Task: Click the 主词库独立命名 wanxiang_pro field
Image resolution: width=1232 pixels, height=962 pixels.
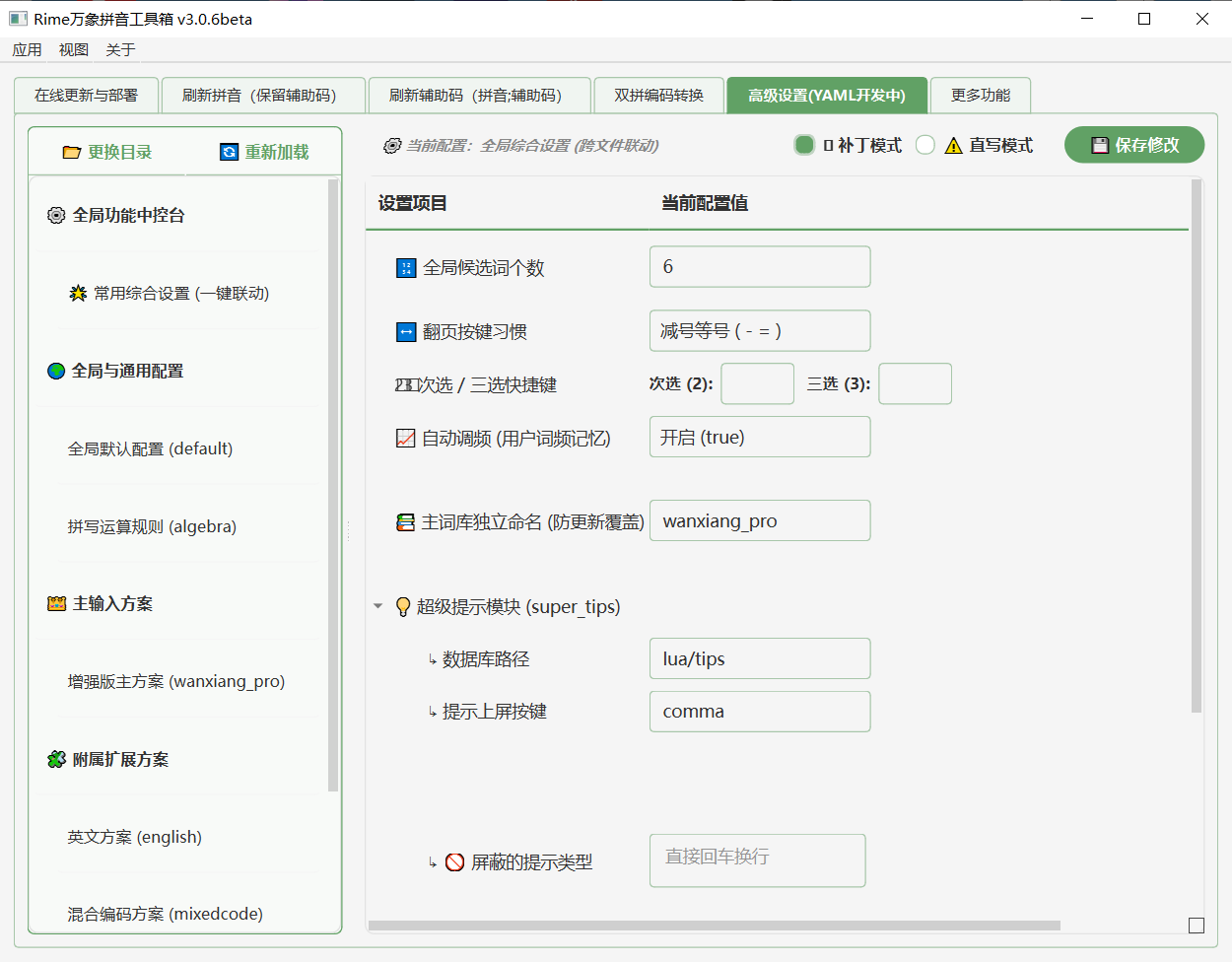Action: pyautogui.click(x=760, y=520)
